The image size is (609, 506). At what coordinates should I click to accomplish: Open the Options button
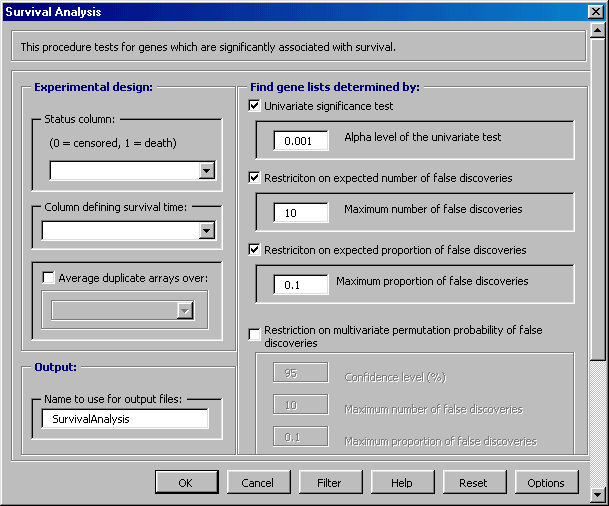tap(546, 483)
